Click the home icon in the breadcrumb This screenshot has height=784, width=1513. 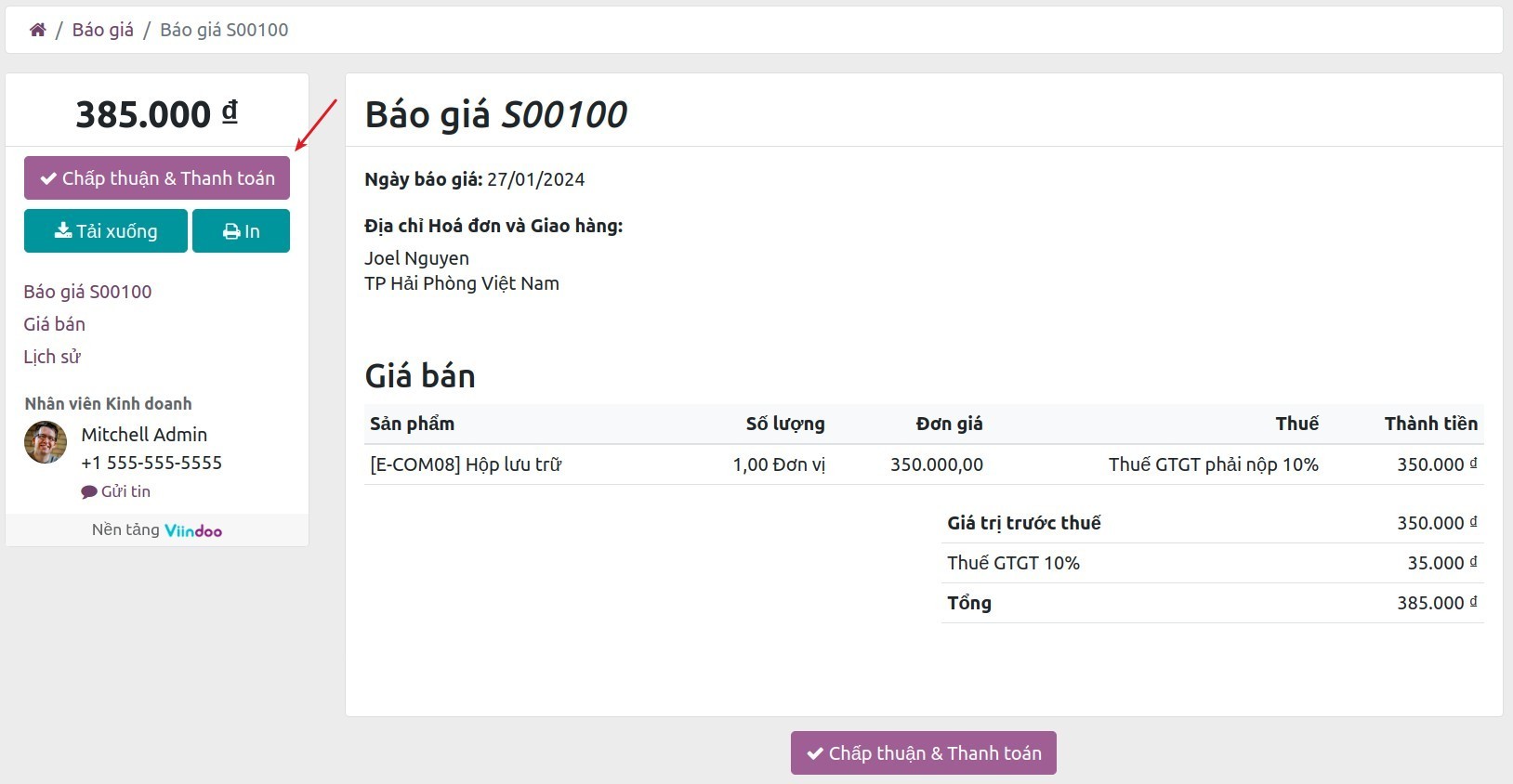point(38,29)
